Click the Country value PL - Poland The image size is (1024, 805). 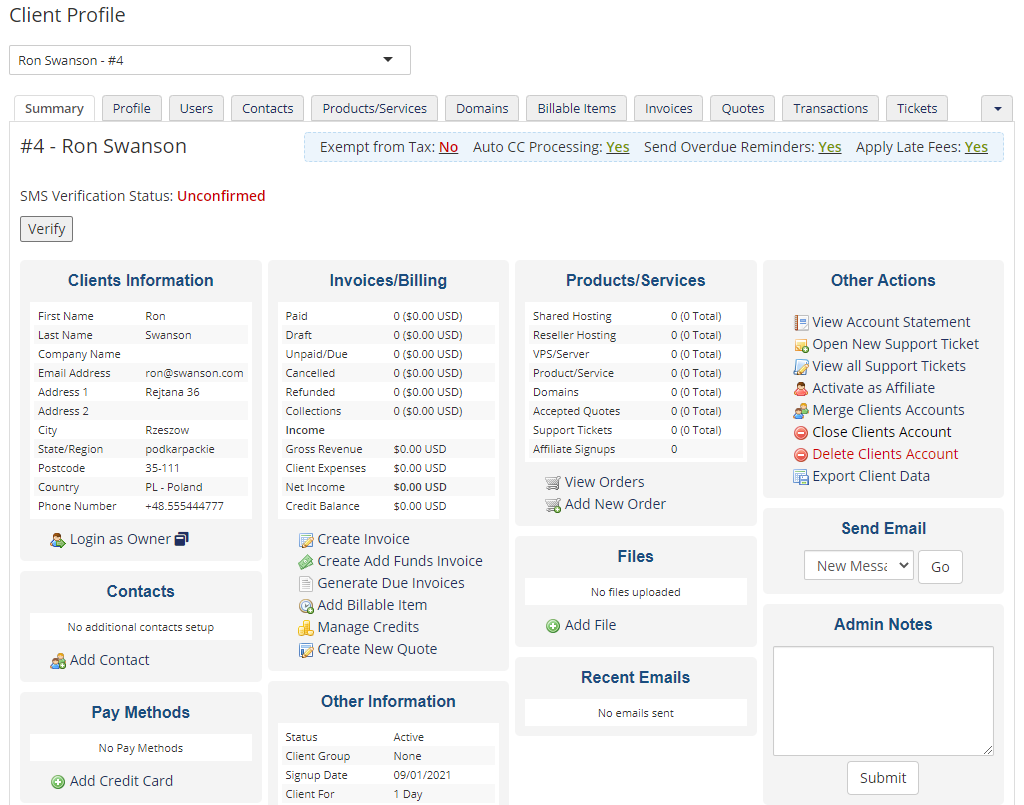[174, 488]
